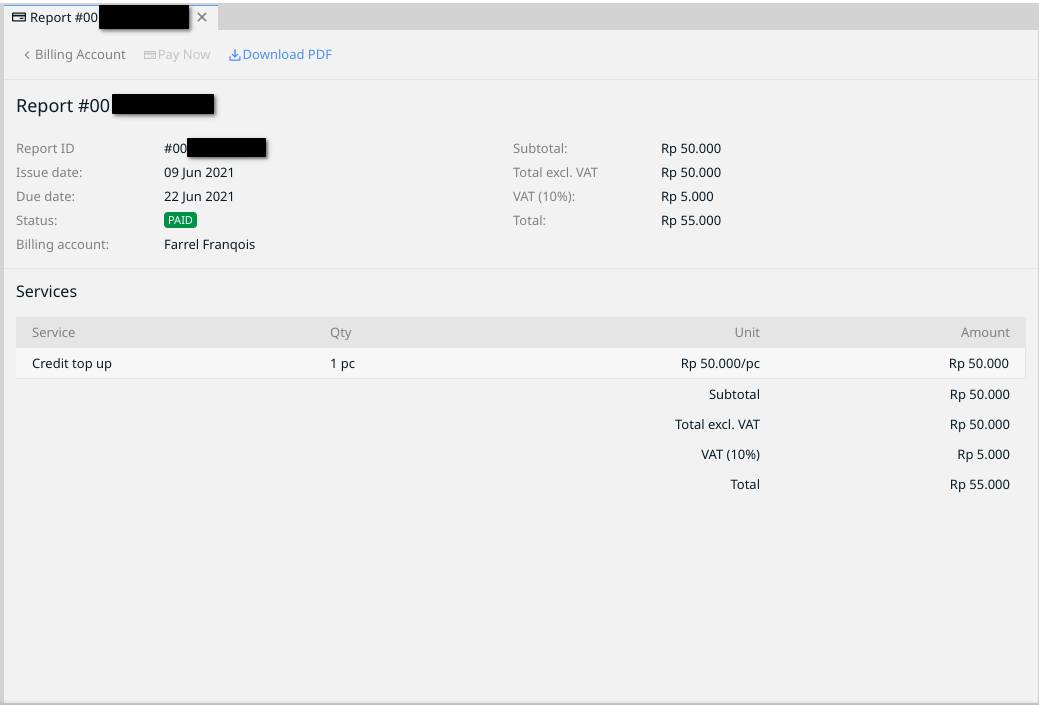Image resolution: width=1039 pixels, height=705 pixels.
Task: Click the Pay Now button
Action: click(177, 54)
